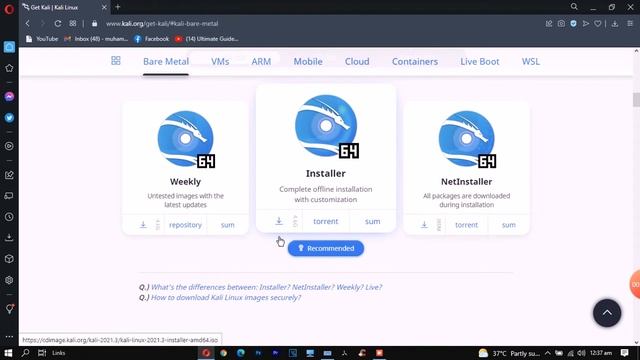
Task: Open YouTube bookmark
Action: click(x=42, y=39)
